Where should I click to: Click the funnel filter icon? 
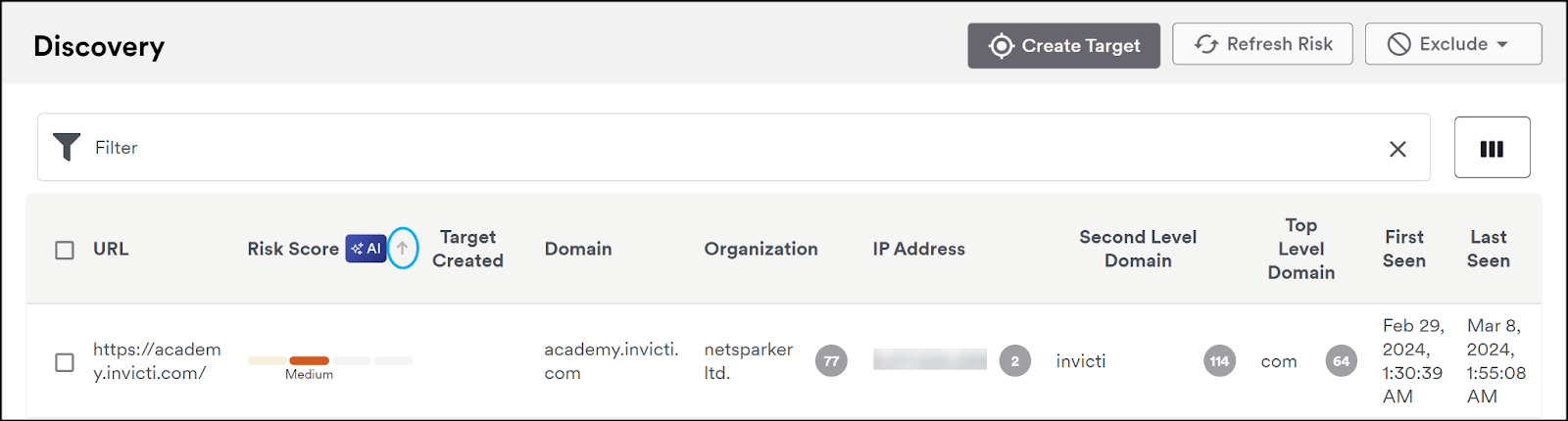pos(67,148)
